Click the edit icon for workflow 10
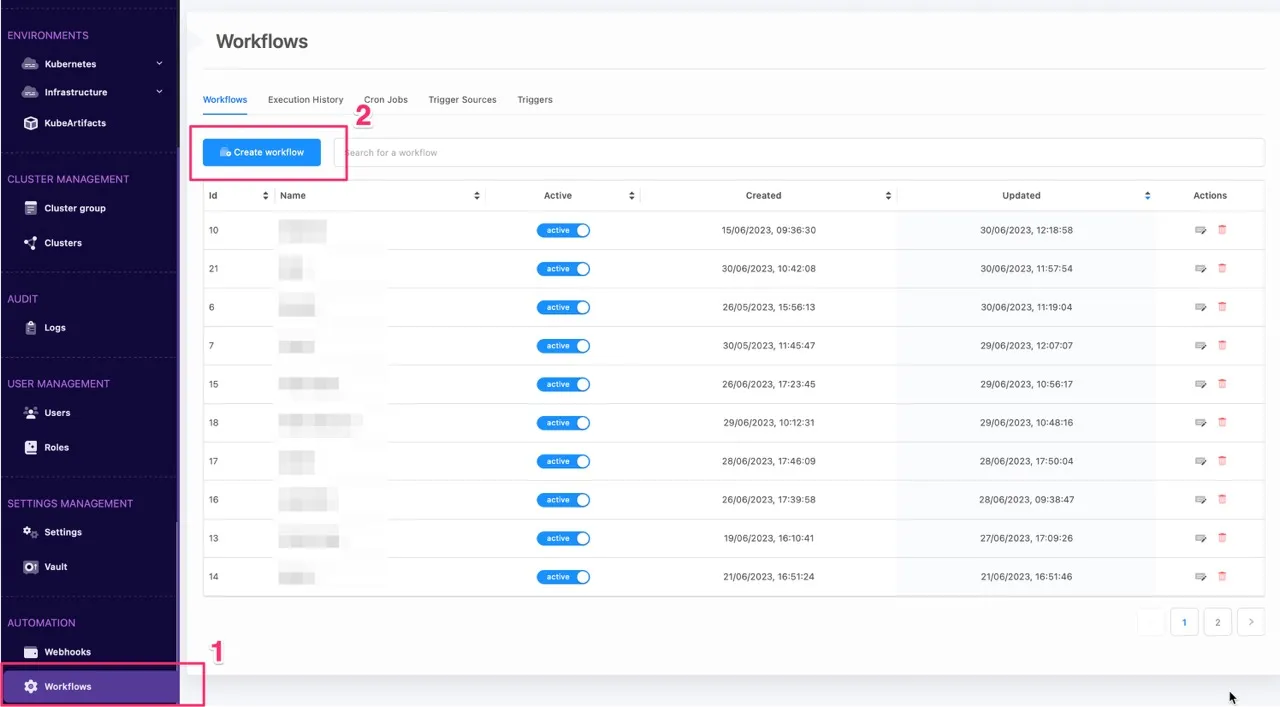Viewport: 1280px width, 707px height. 1200,230
